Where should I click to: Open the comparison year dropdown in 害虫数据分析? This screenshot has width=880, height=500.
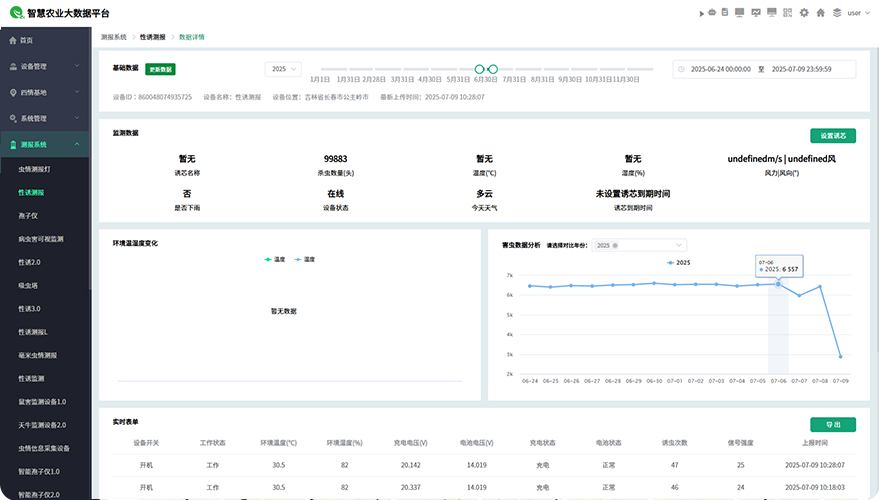638,245
